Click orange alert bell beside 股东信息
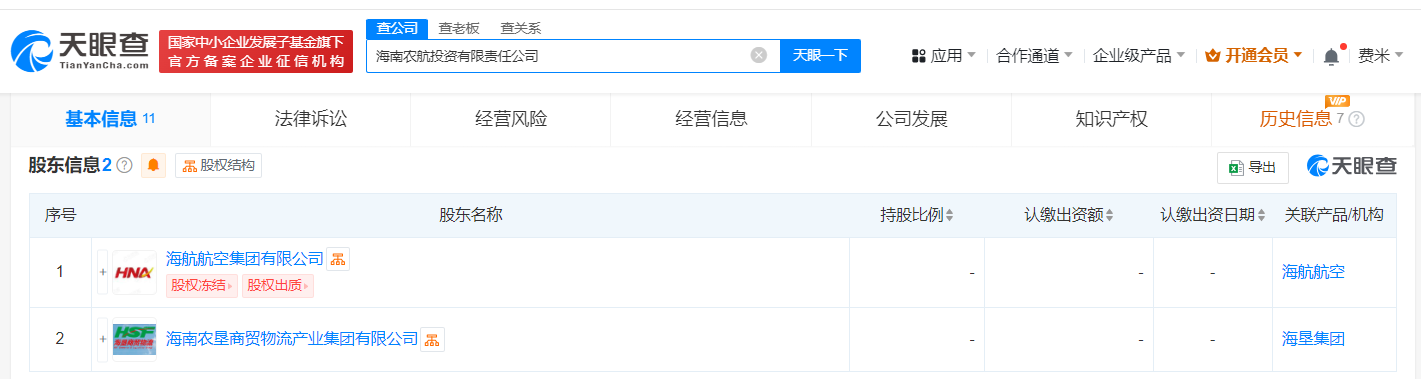 click(154, 166)
